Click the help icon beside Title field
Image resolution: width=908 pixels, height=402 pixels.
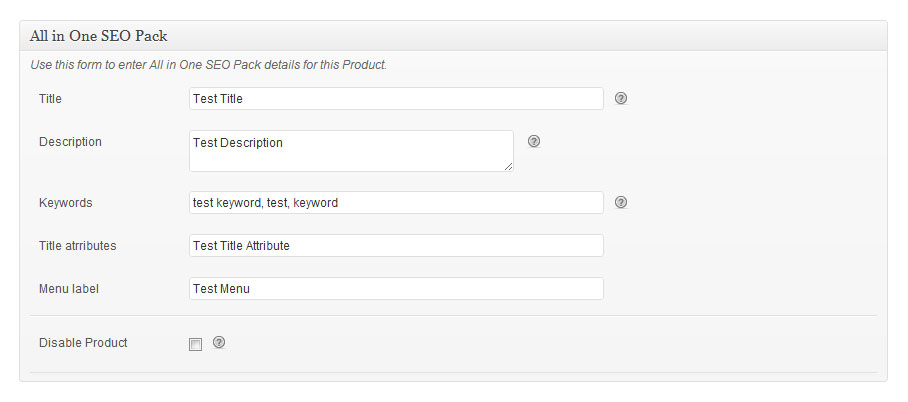(621, 98)
